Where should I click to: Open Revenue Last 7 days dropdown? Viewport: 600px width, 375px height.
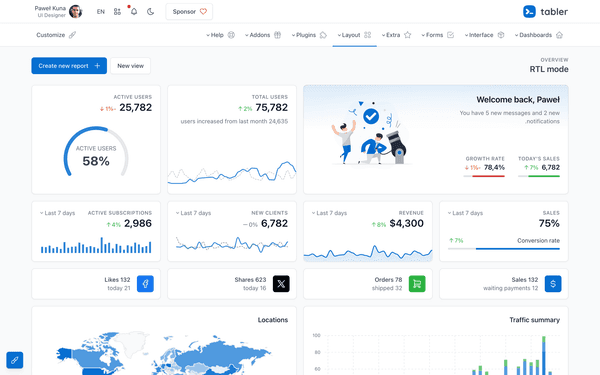tap(329, 213)
